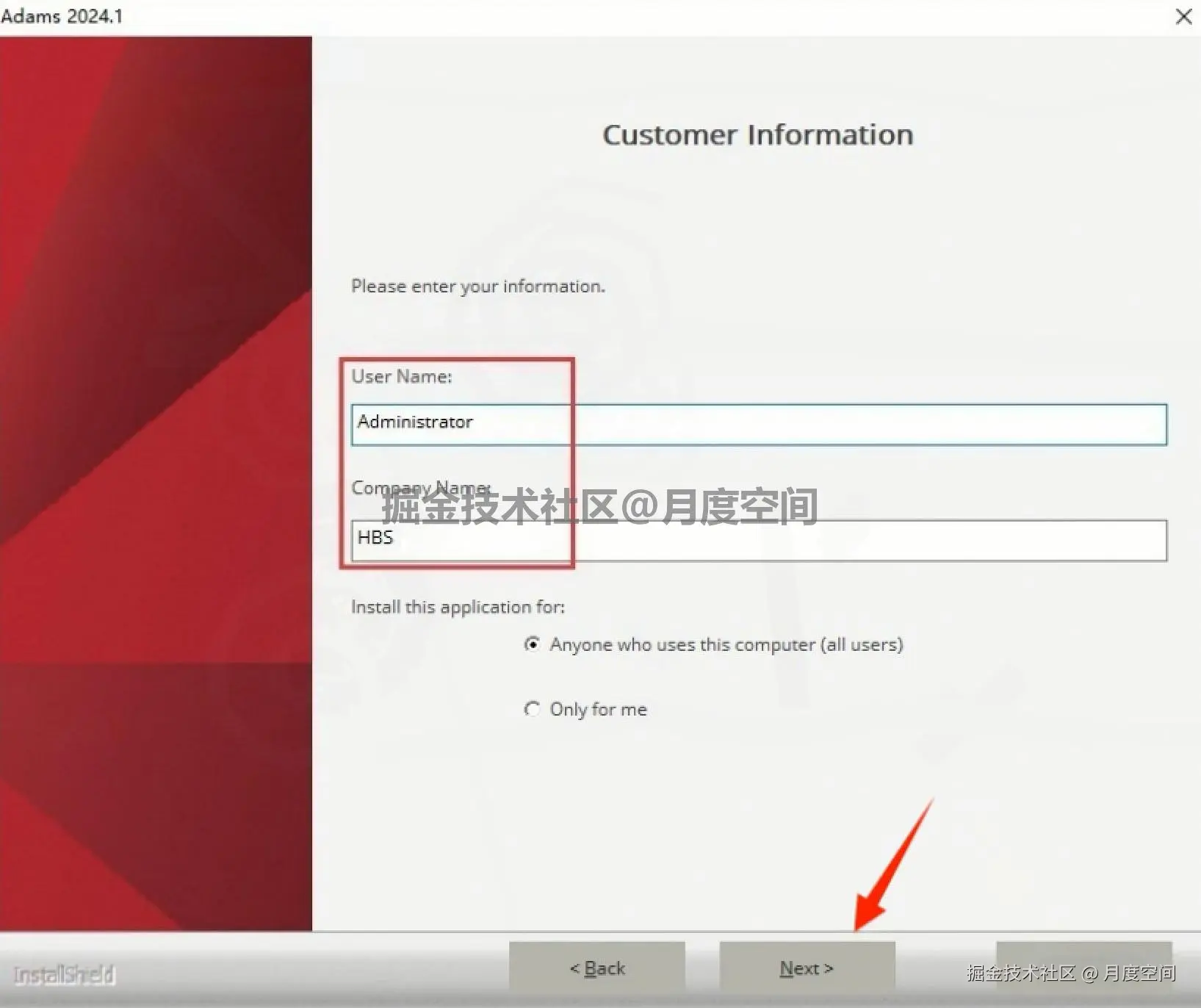Click the 'User Name:' label
The height and width of the screenshot is (1008, 1201).
coord(402,376)
